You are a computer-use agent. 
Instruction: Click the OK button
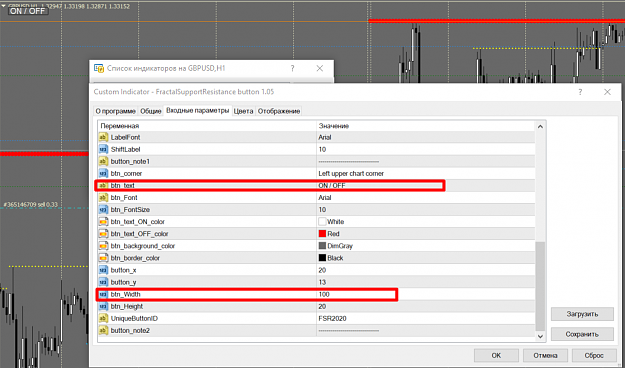click(496, 355)
